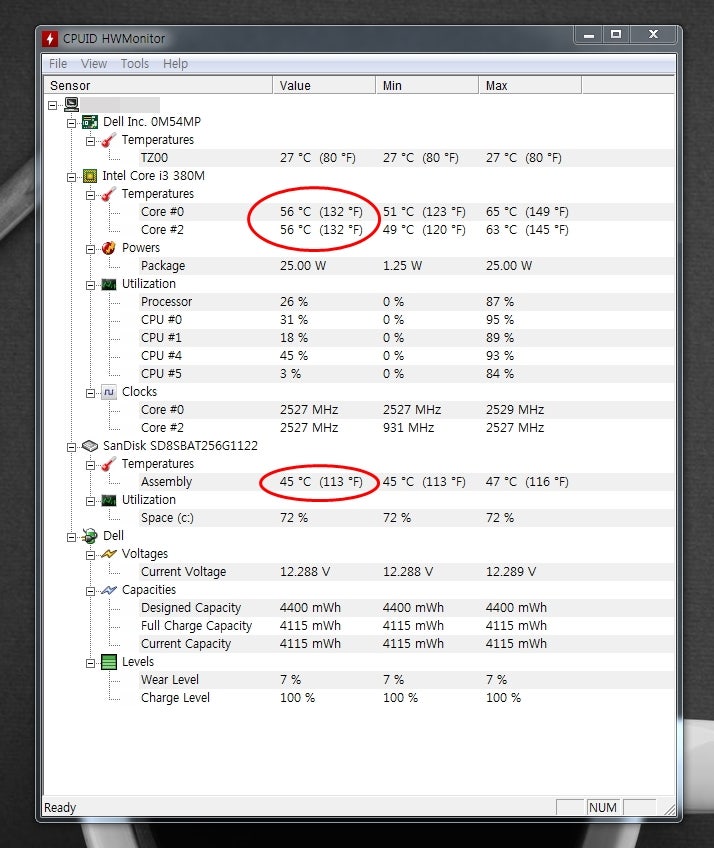Click the Levels green bars icon
Viewport: 714px width, 848px height.
109,662
